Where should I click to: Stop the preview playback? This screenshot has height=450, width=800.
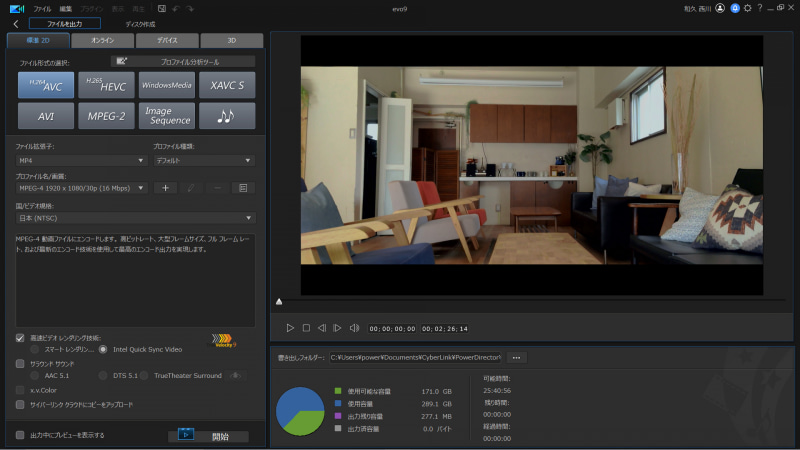coord(306,328)
